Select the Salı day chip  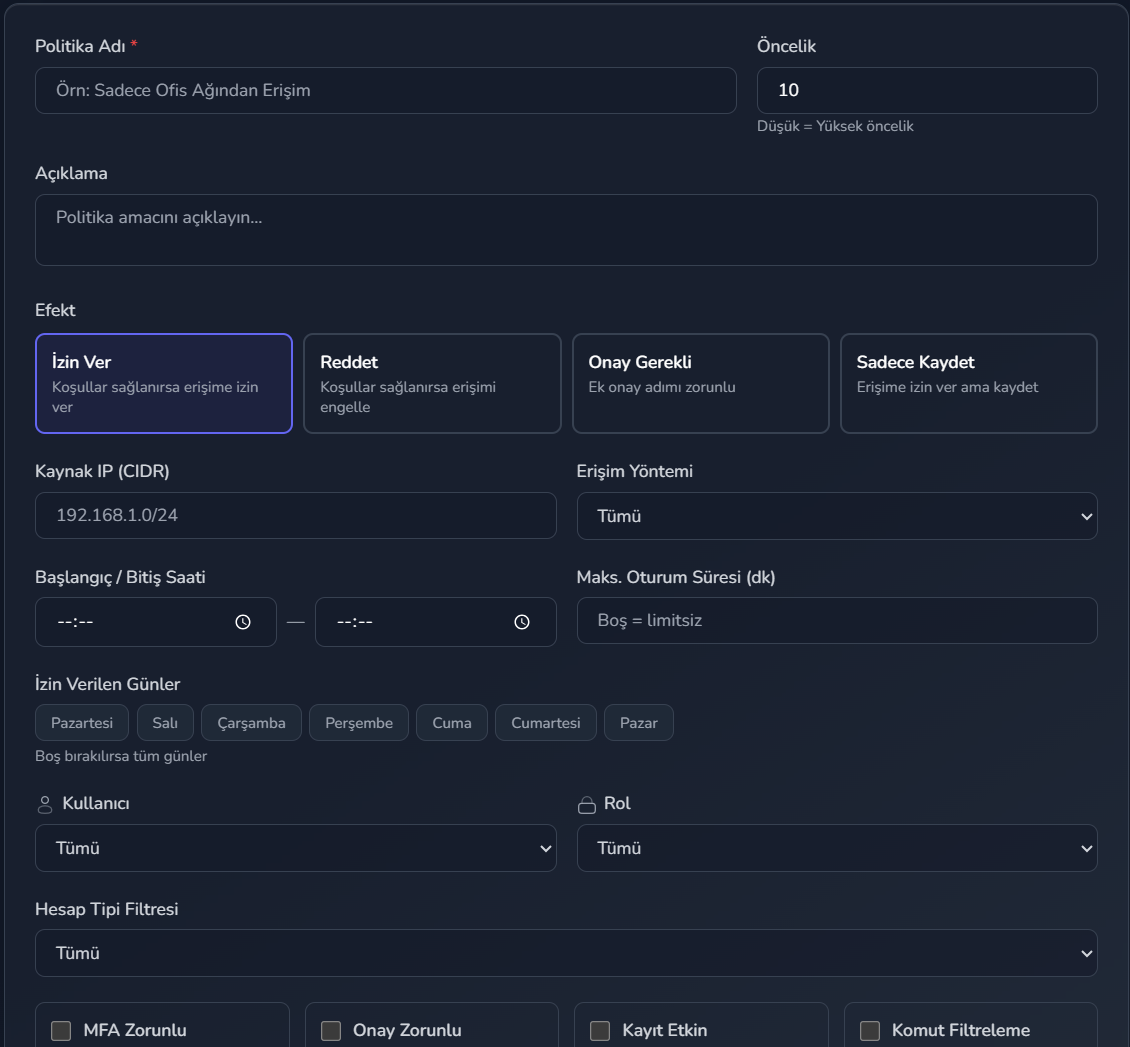165,723
